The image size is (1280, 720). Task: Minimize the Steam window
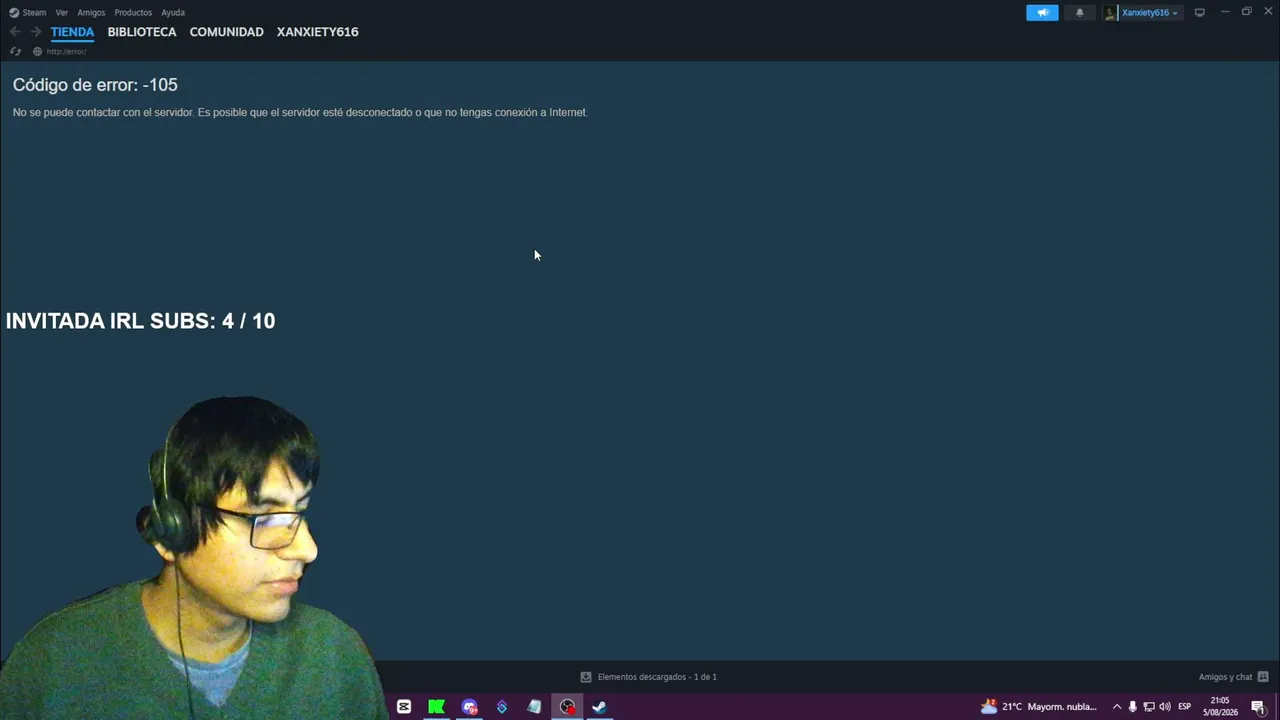point(1225,12)
